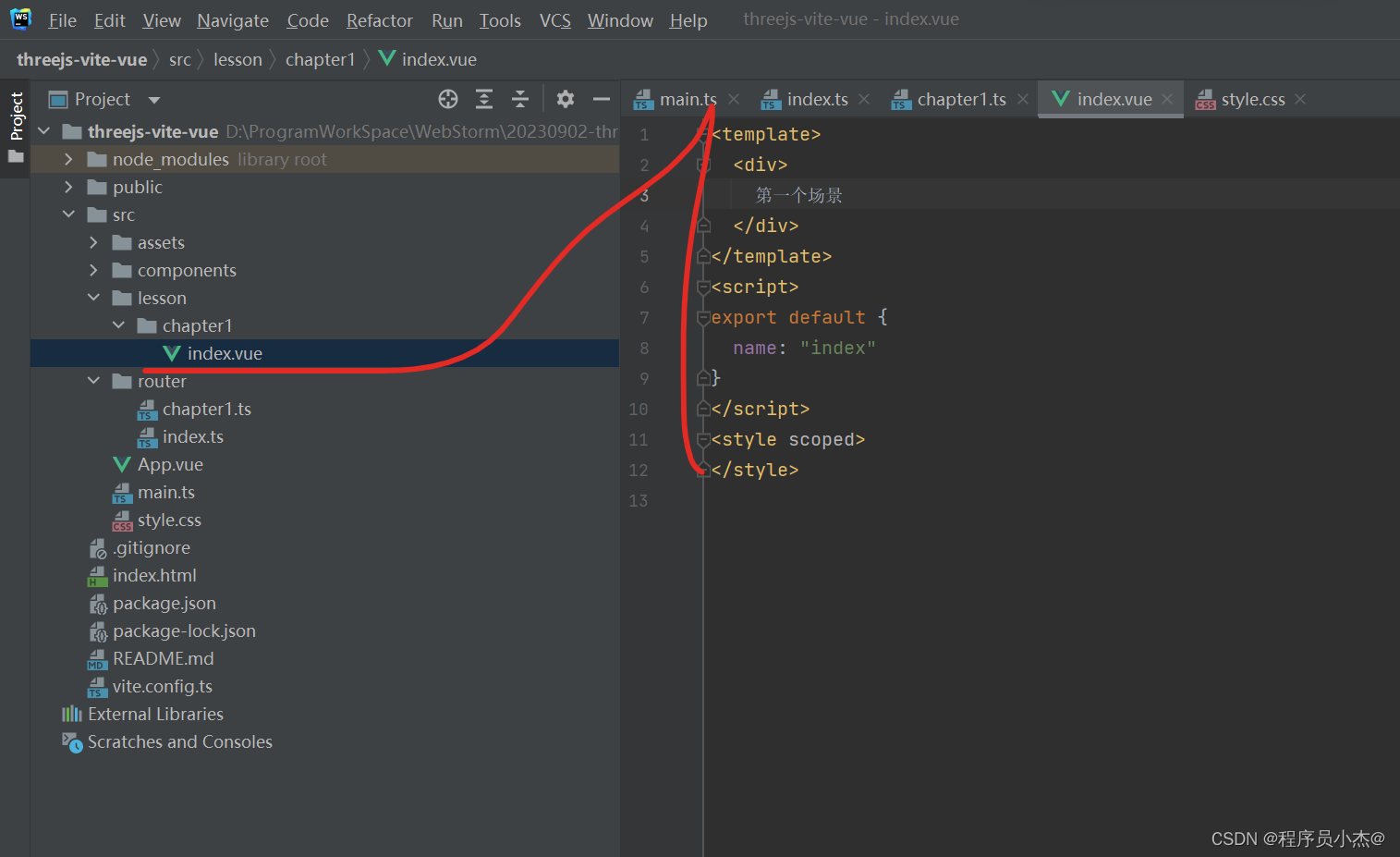Select index.vue in the project tree

[324, 353]
